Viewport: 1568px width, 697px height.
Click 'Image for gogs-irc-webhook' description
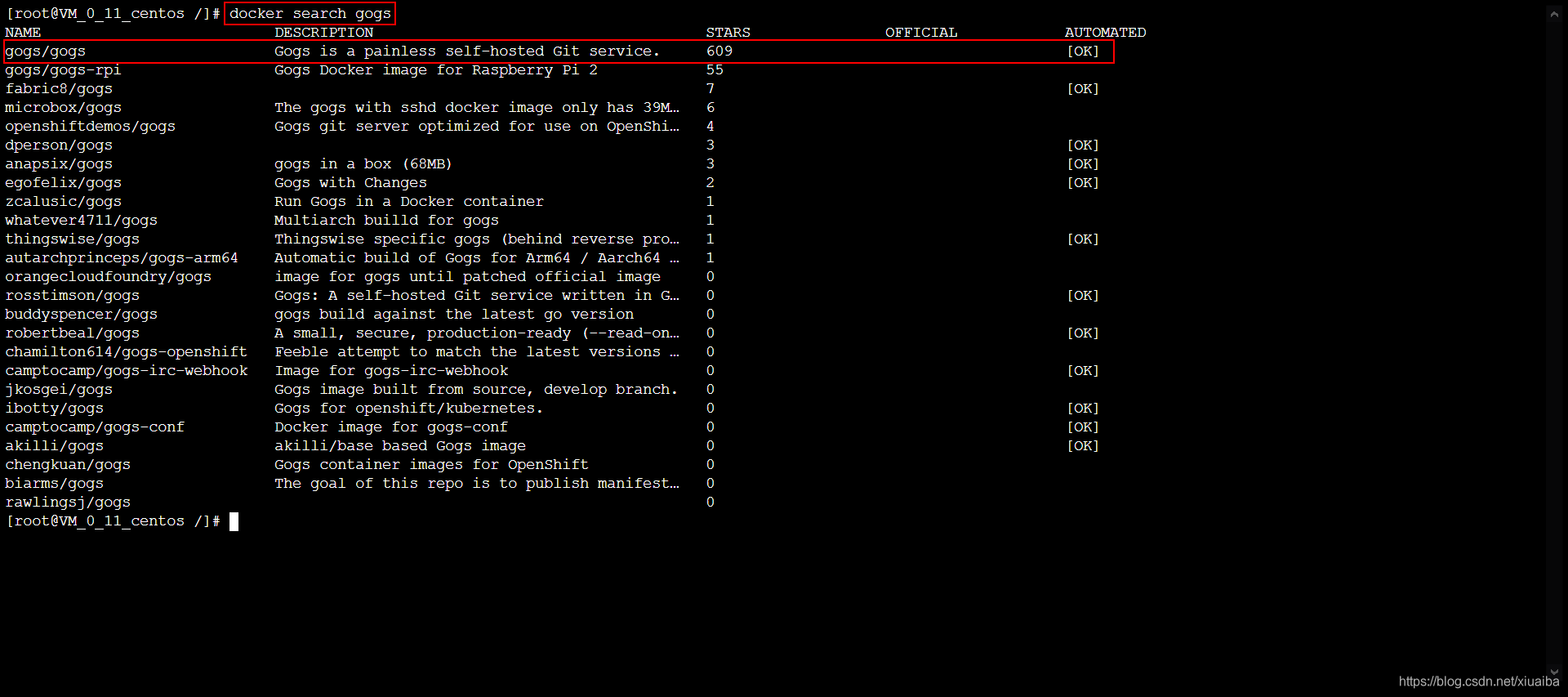(x=391, y=371)
